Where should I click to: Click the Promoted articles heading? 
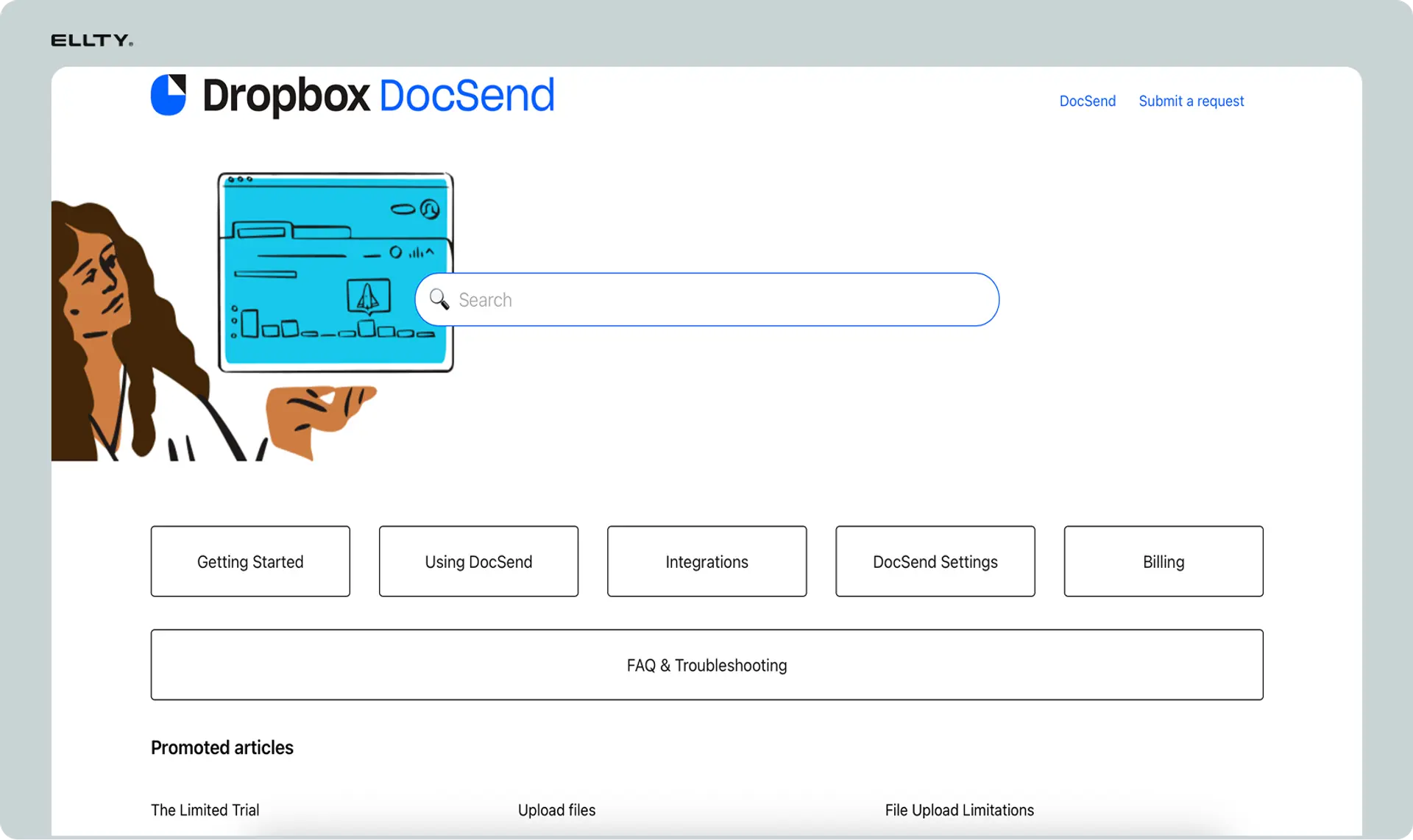click(222, 747)
